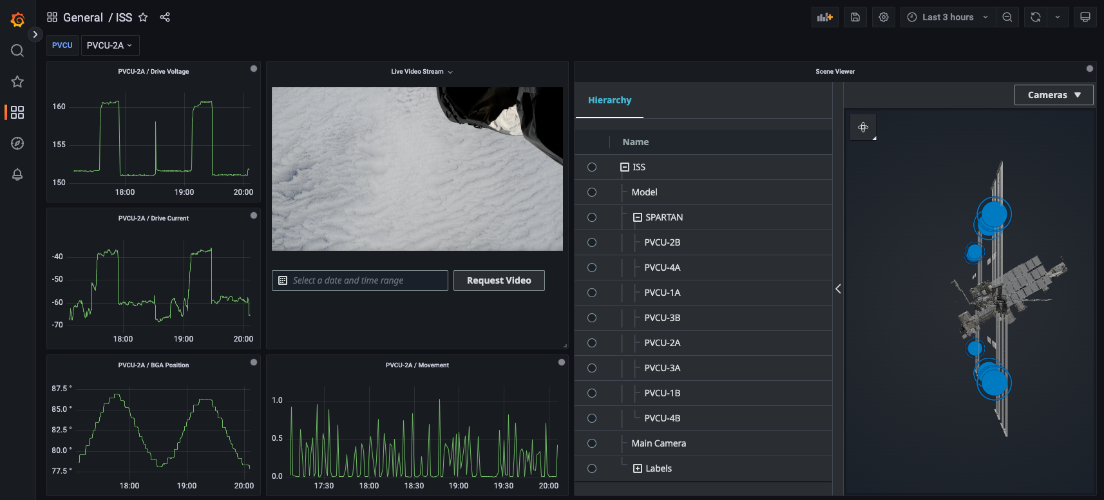Screen dimensions: 1104x500
Task: Open the PVCU-2A / BGA Position panel title
Action: pyautogui.click(x=153, y=365)
